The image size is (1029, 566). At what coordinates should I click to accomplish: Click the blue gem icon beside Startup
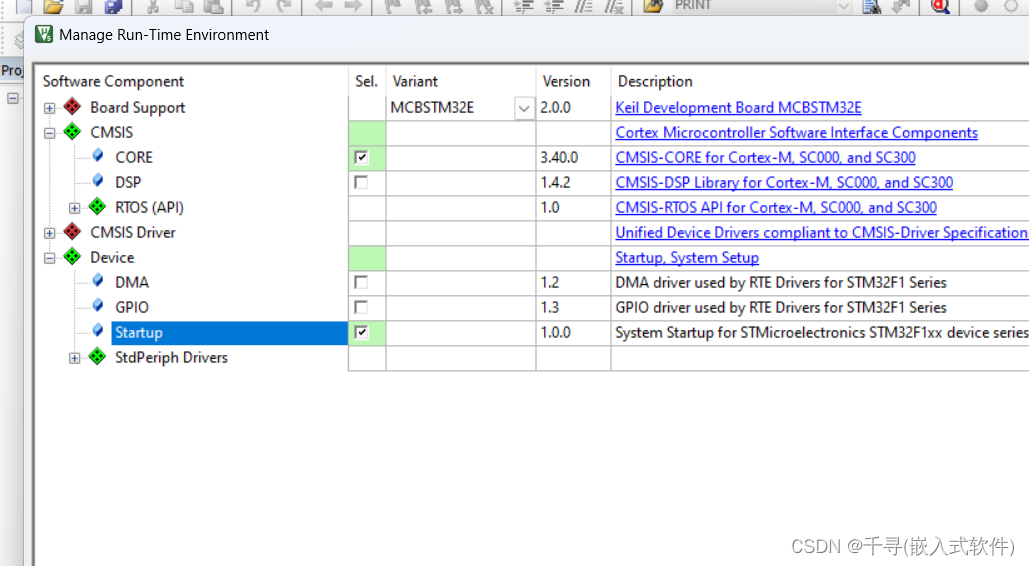pyautogui.click(x=98, y=330)
